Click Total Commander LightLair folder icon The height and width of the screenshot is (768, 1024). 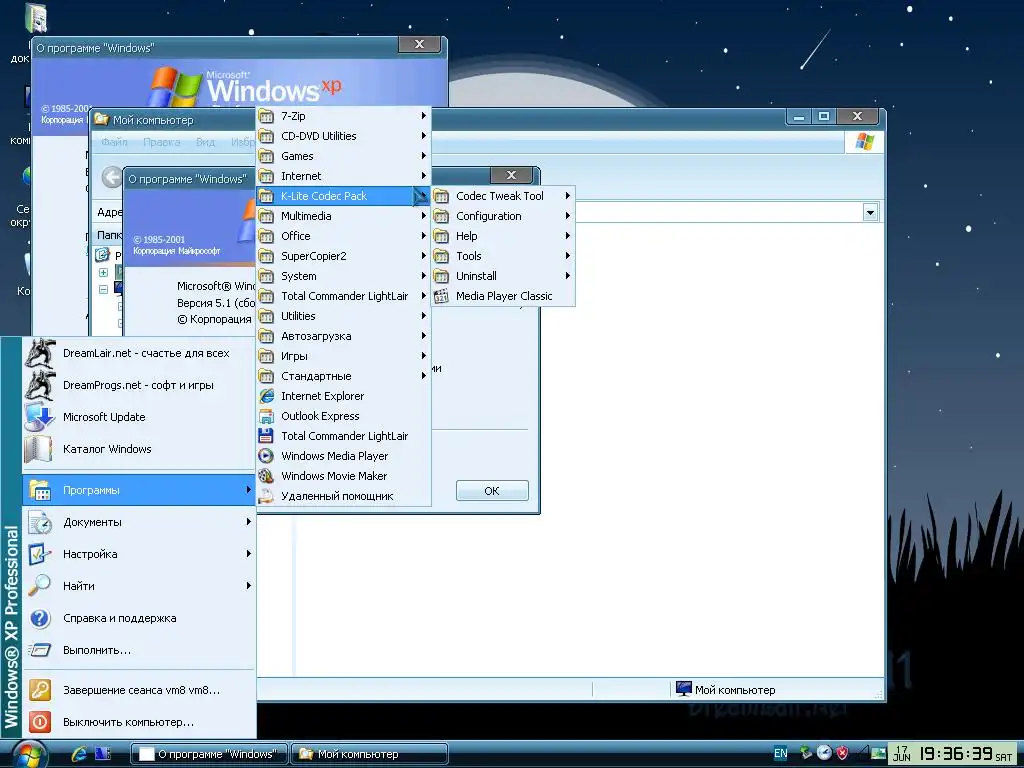[266, 296]
